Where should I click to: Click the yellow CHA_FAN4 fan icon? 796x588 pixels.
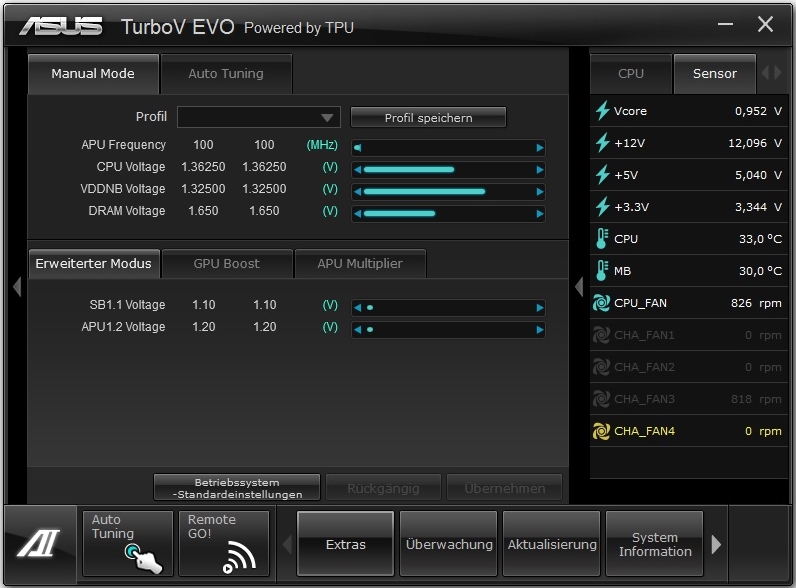coord(602,431)
